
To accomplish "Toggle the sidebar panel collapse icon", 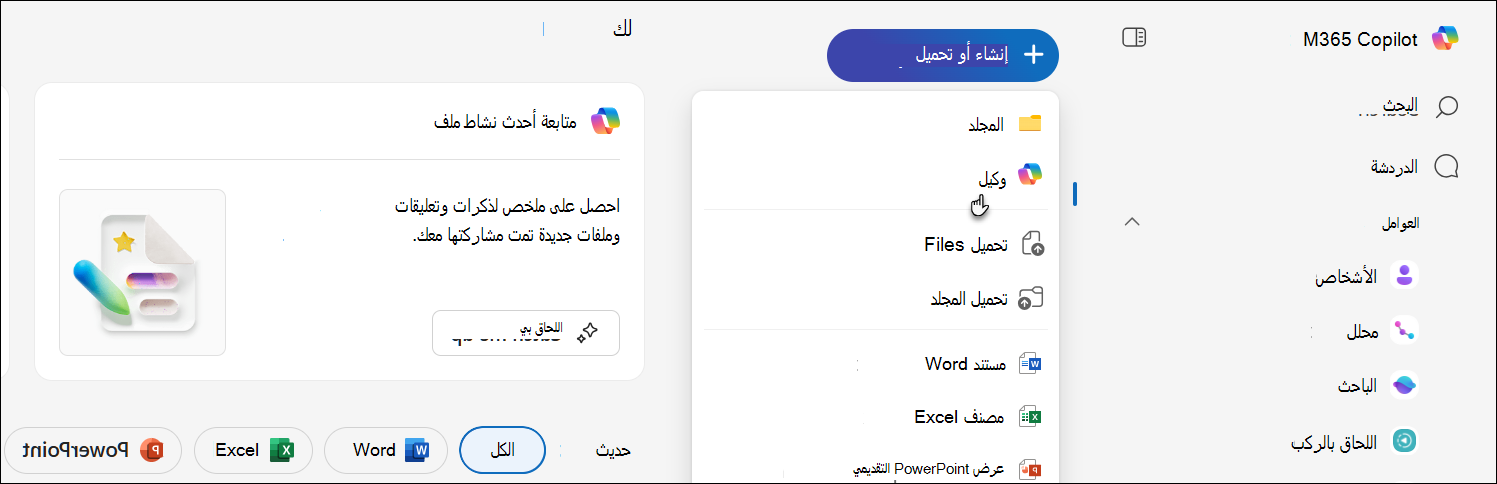I will coord(1134,38).
